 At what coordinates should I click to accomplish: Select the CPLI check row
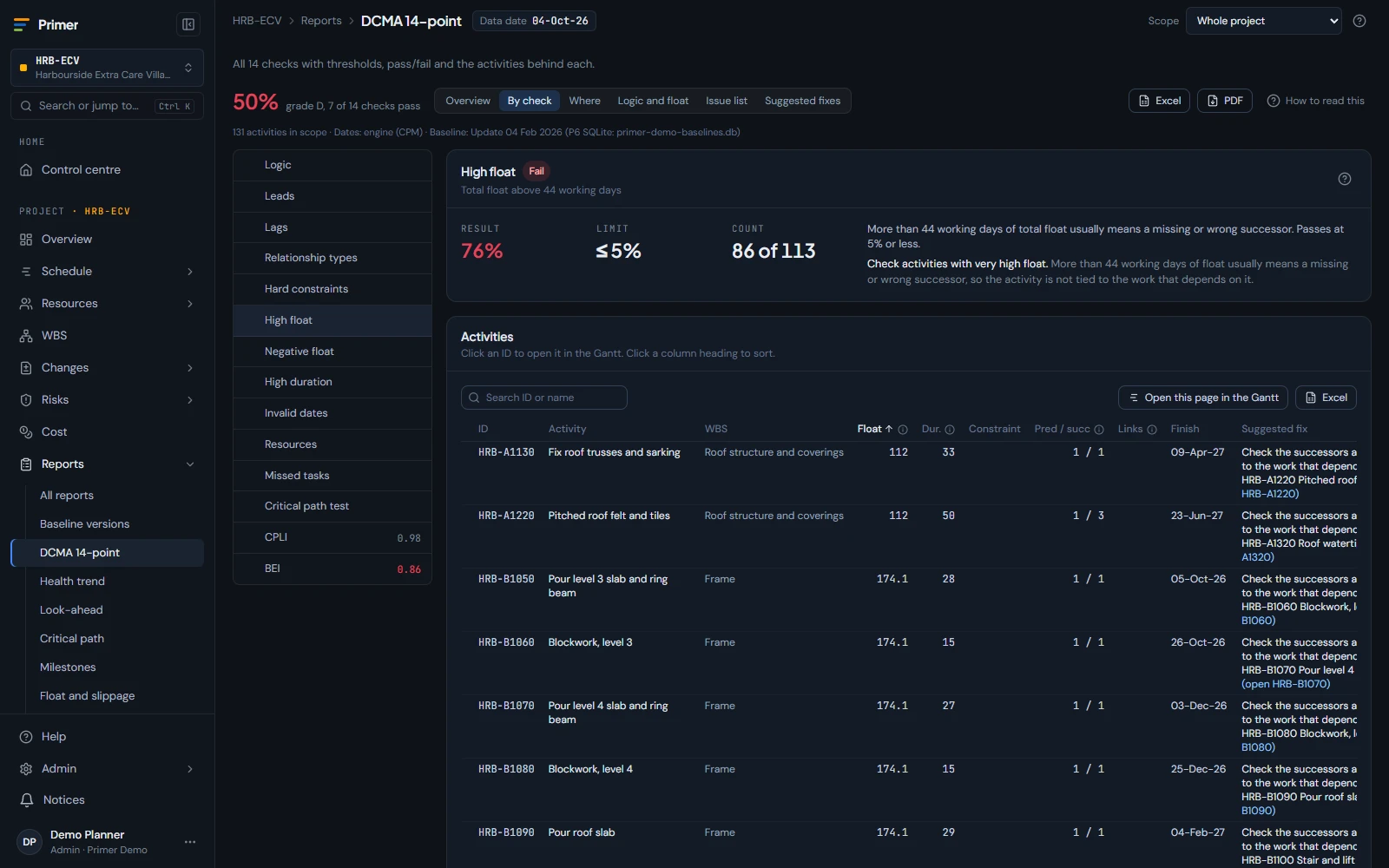click(332, 537)
